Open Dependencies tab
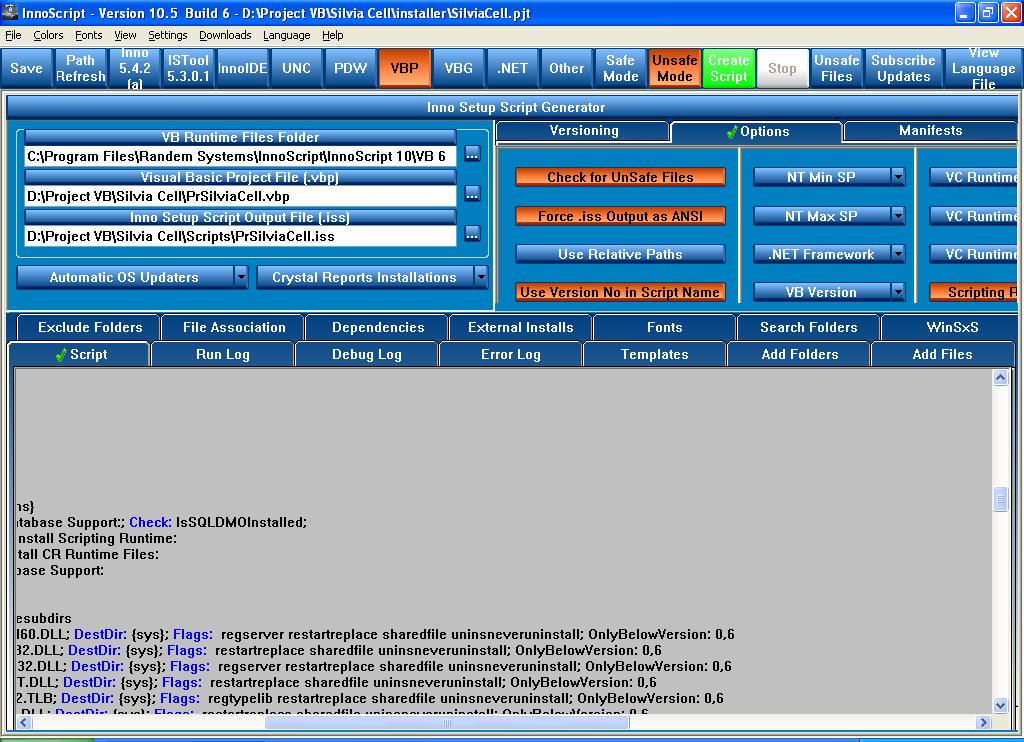Viewport: 1024px width, 742px height. [x=377, y=327]
